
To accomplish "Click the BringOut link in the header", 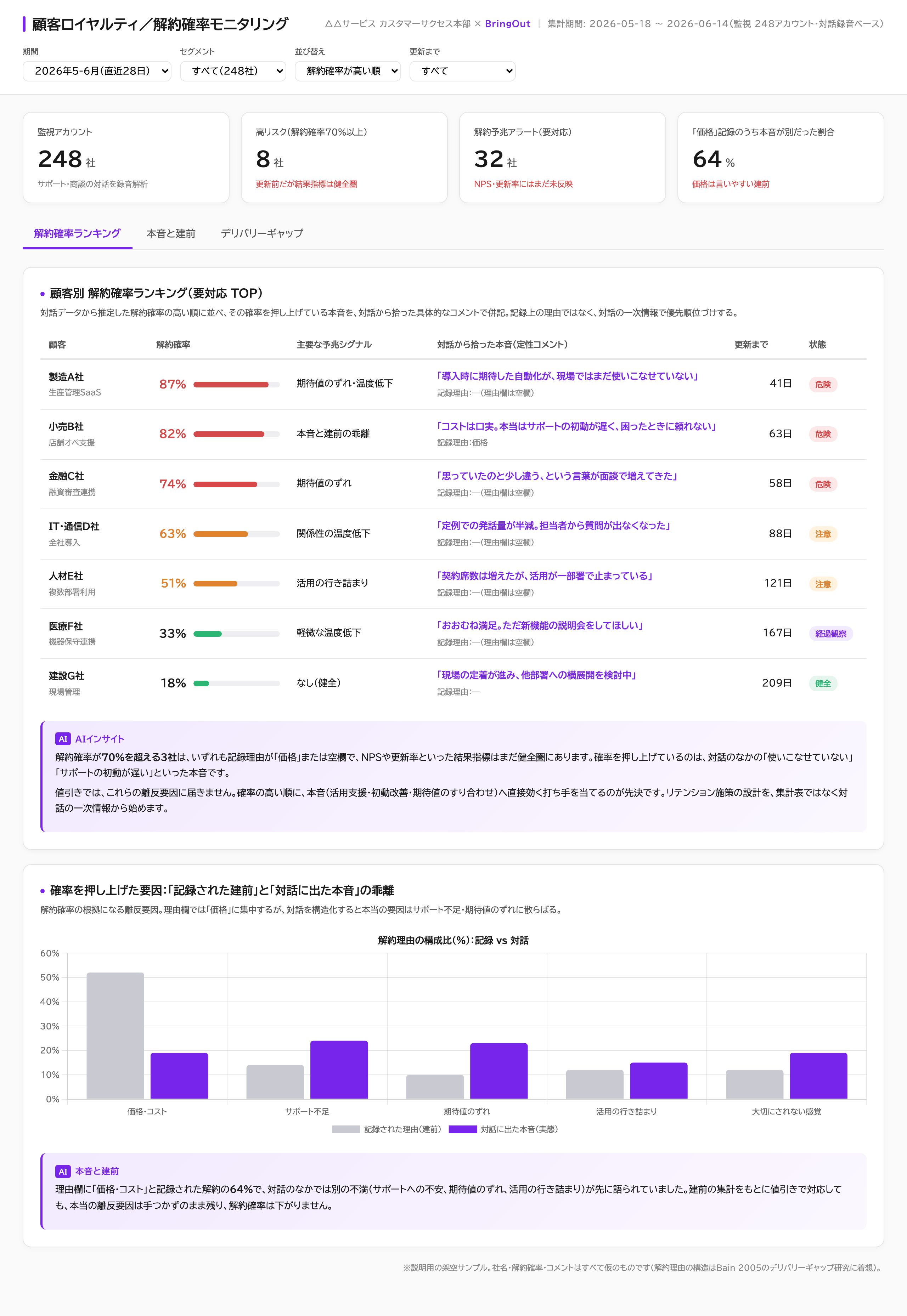I will tap(507, 24).
